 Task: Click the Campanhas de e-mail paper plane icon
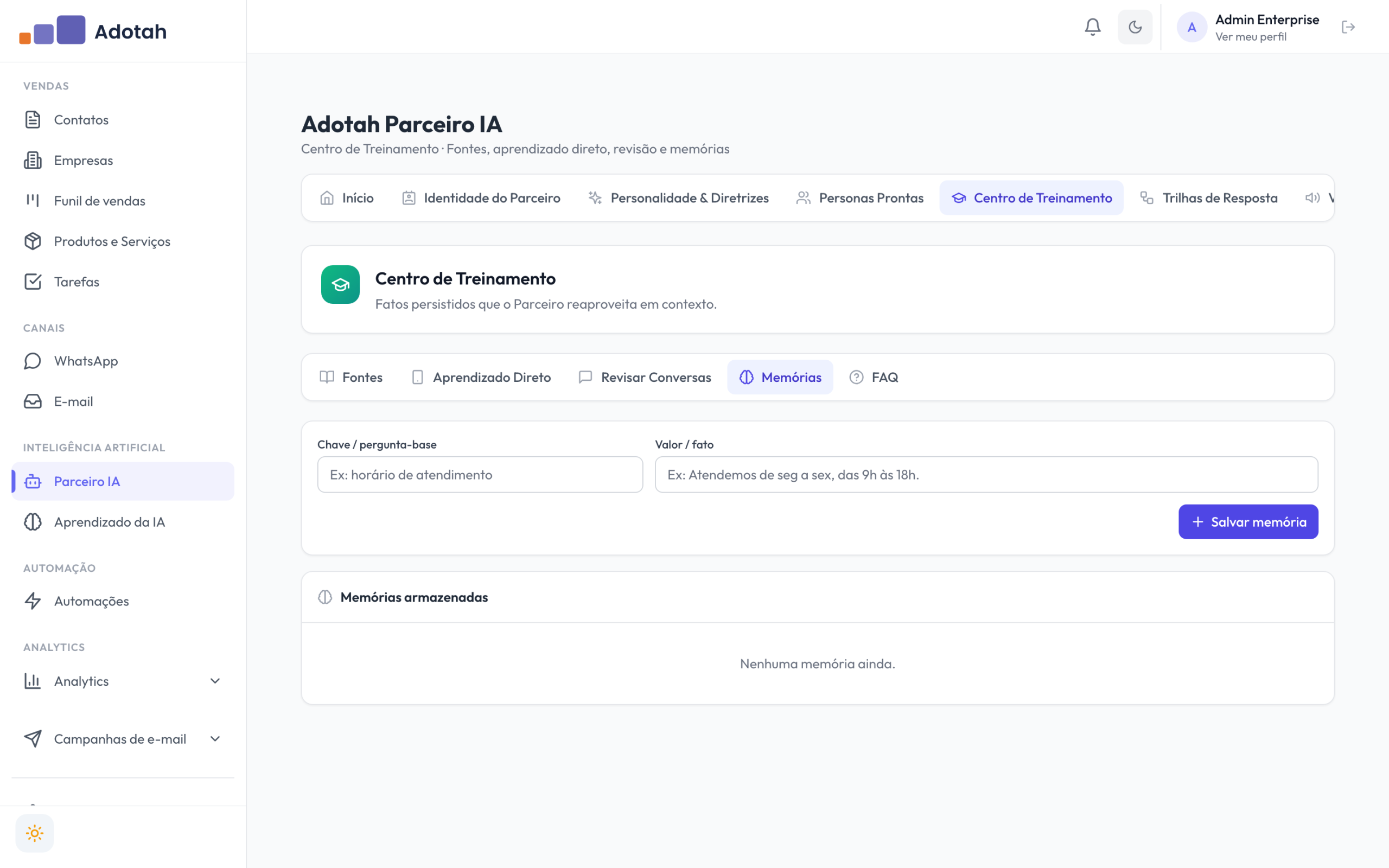coord(33,739)
